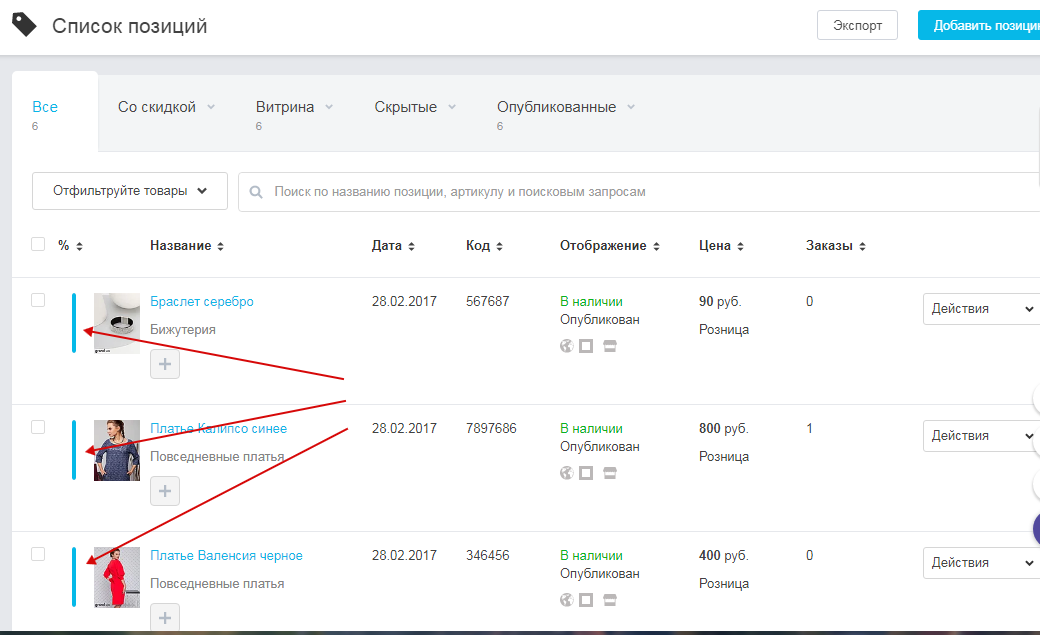1040x635 pixels.
Task: Click В наличии status in Браслет серебро row
Action: [x=591, y=301]
